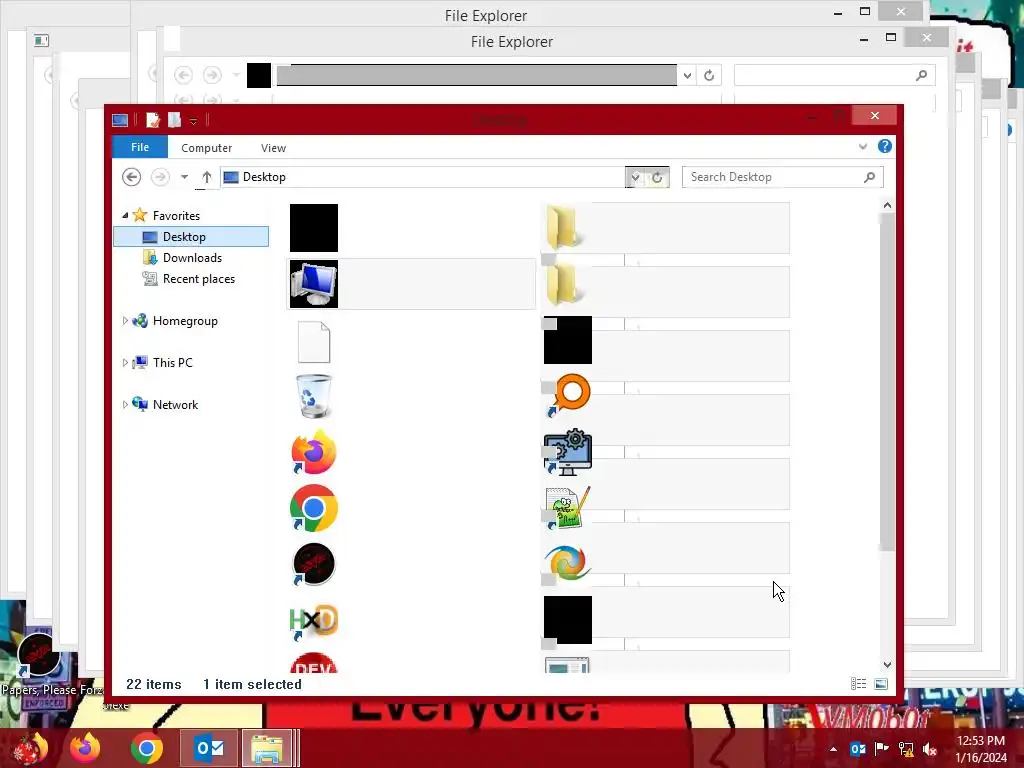Switch to Details view in status bar
Screen dimensions: 1024x768
(x=859, y=684)
